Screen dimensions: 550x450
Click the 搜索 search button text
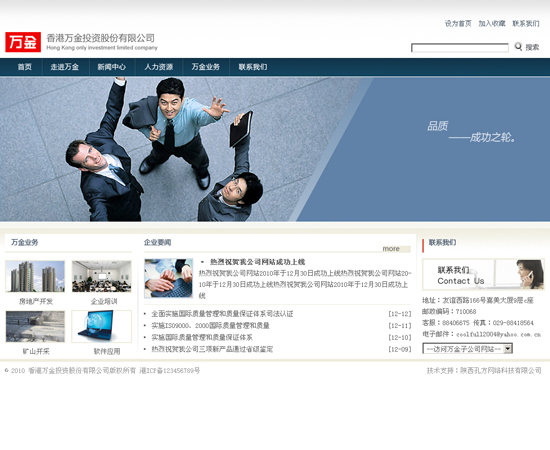click(532, 47)
